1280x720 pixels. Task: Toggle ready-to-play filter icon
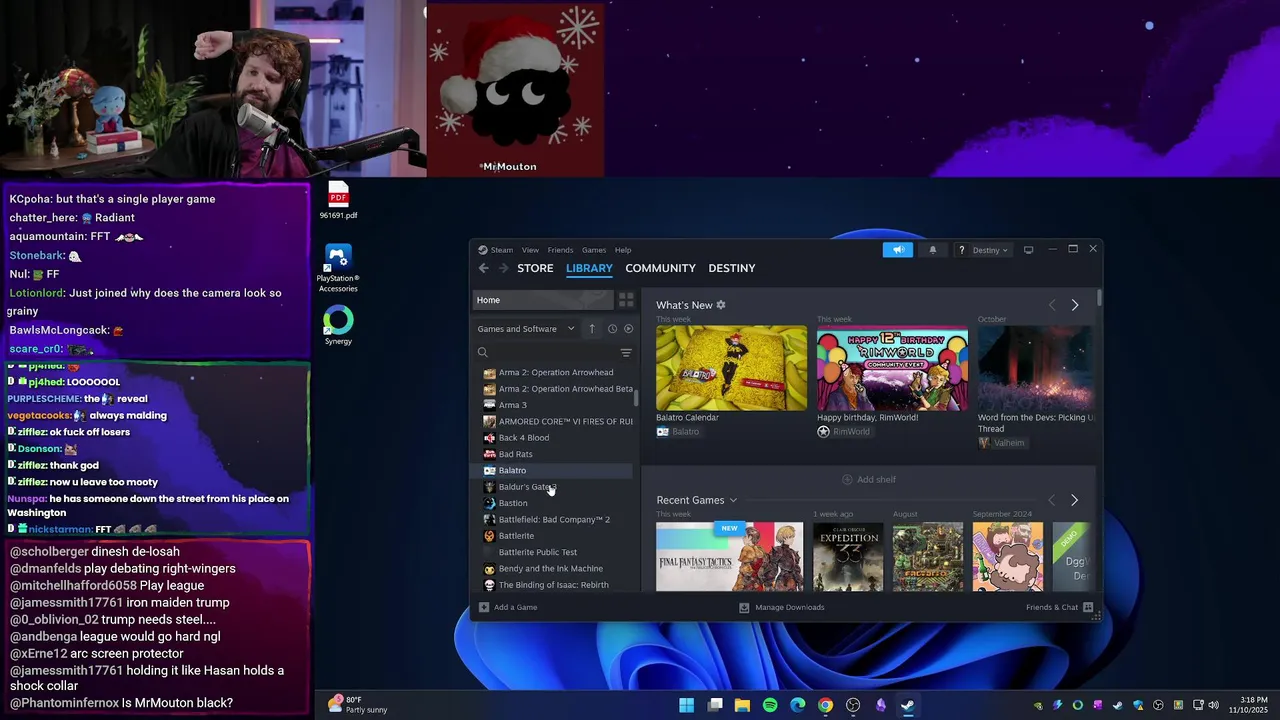click(x=628, y=329)
